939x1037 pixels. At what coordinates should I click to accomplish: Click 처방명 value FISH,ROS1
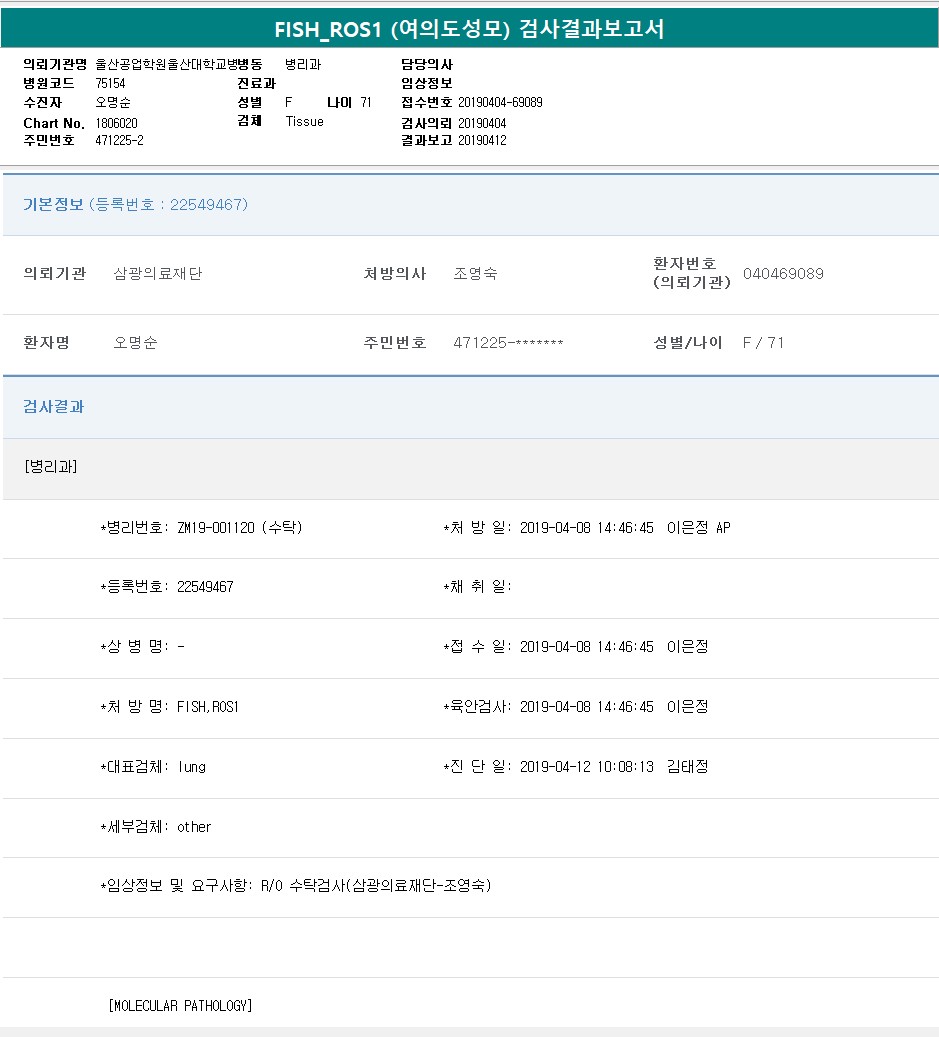(x=208, y=707)
